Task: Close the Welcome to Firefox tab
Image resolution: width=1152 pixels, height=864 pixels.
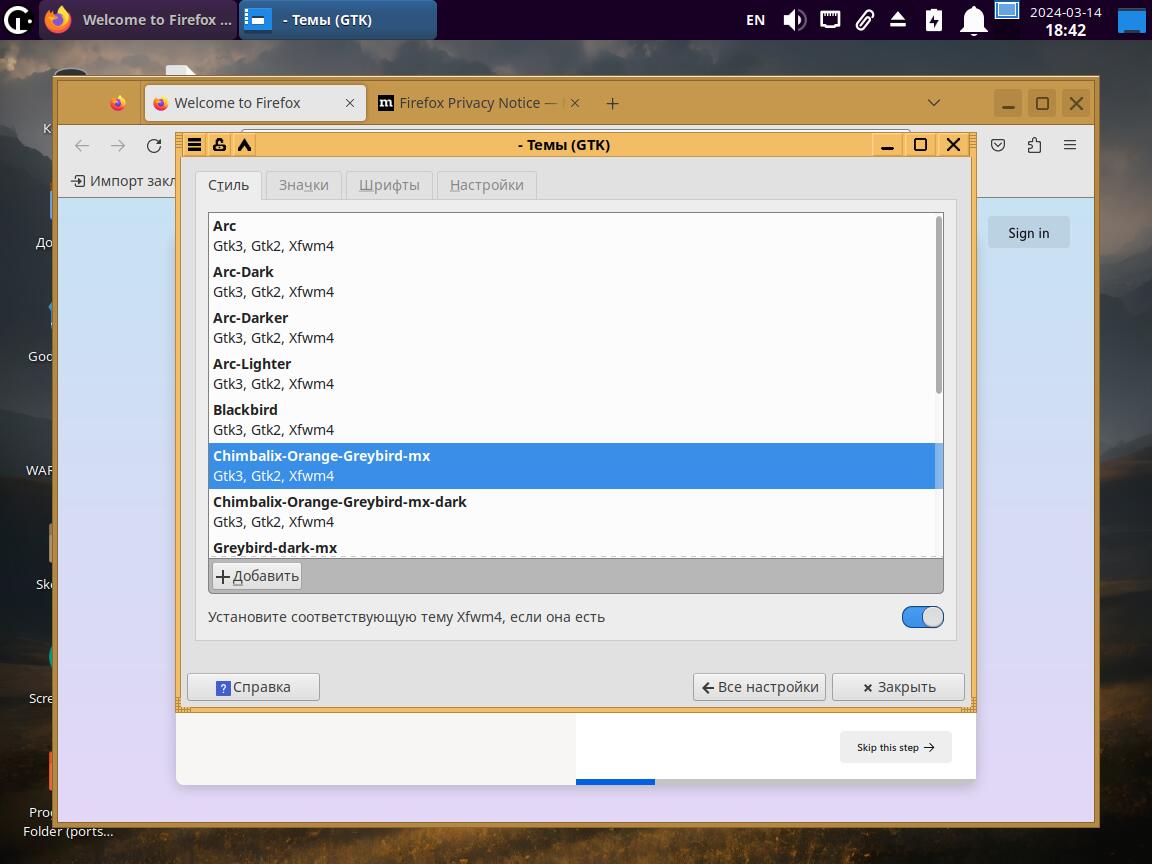Action: [350, 104]
